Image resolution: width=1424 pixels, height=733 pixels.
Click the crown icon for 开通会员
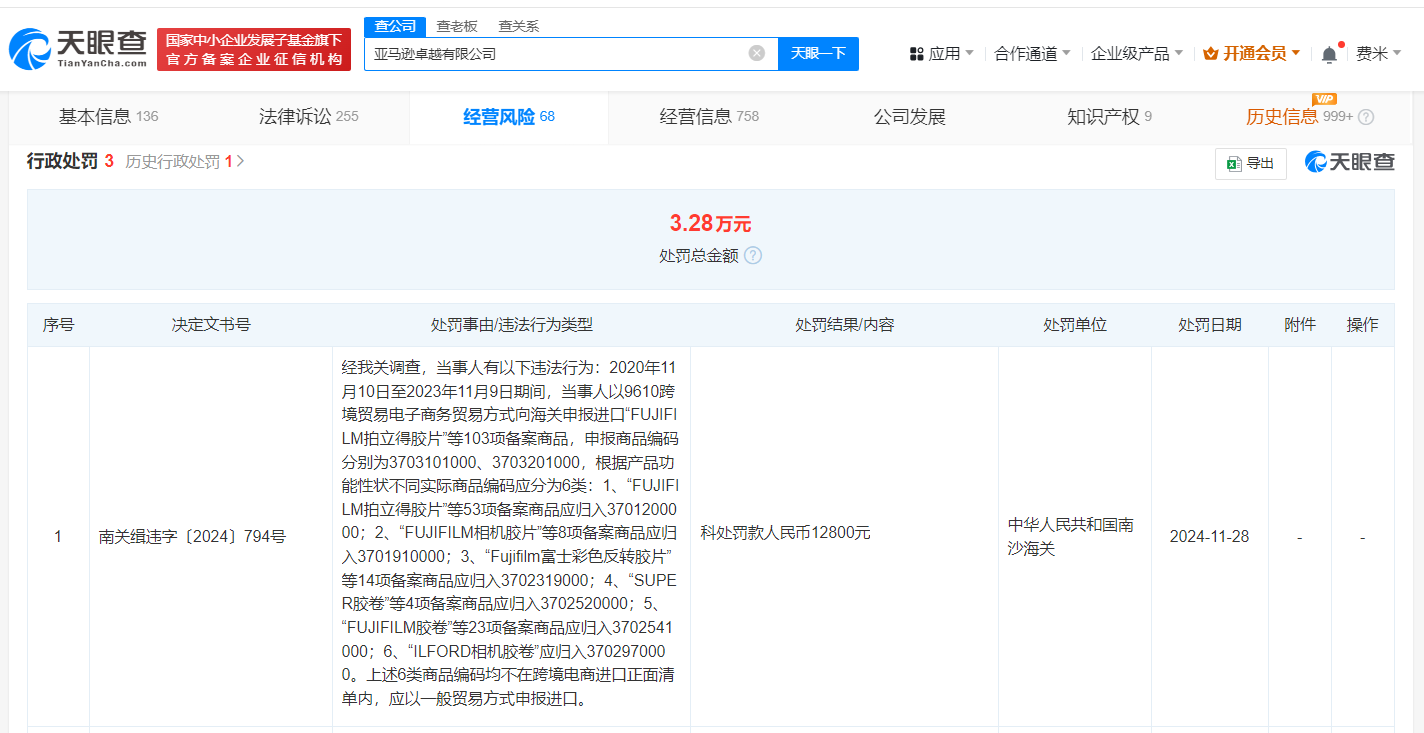1210,54
